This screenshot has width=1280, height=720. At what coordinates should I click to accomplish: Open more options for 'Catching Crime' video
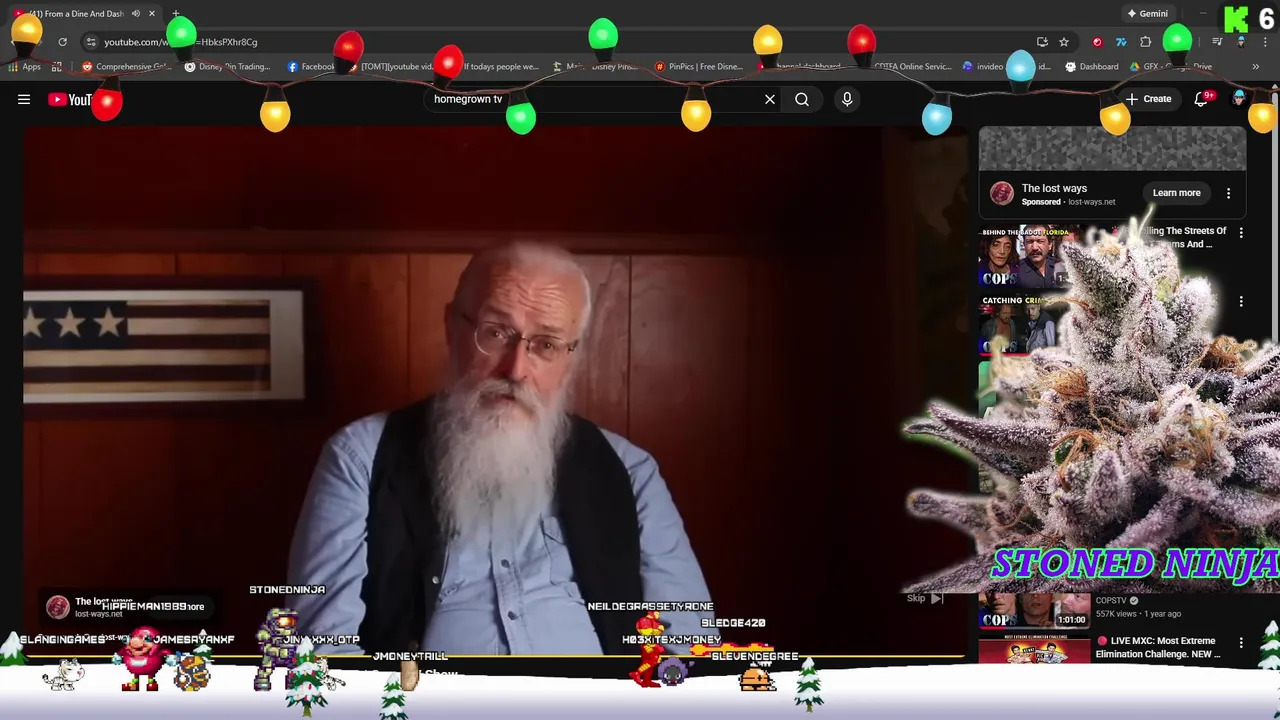point(1241,302)
